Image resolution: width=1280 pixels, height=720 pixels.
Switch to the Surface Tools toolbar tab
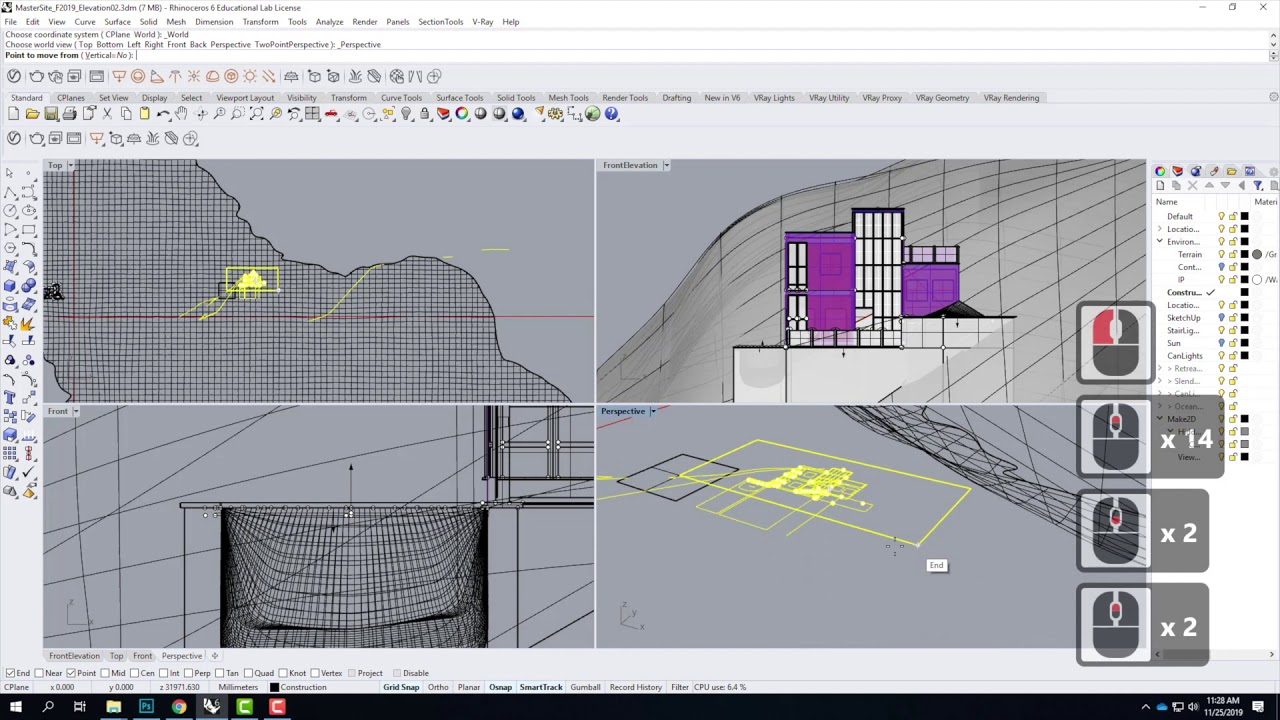(x=459, y=98)
